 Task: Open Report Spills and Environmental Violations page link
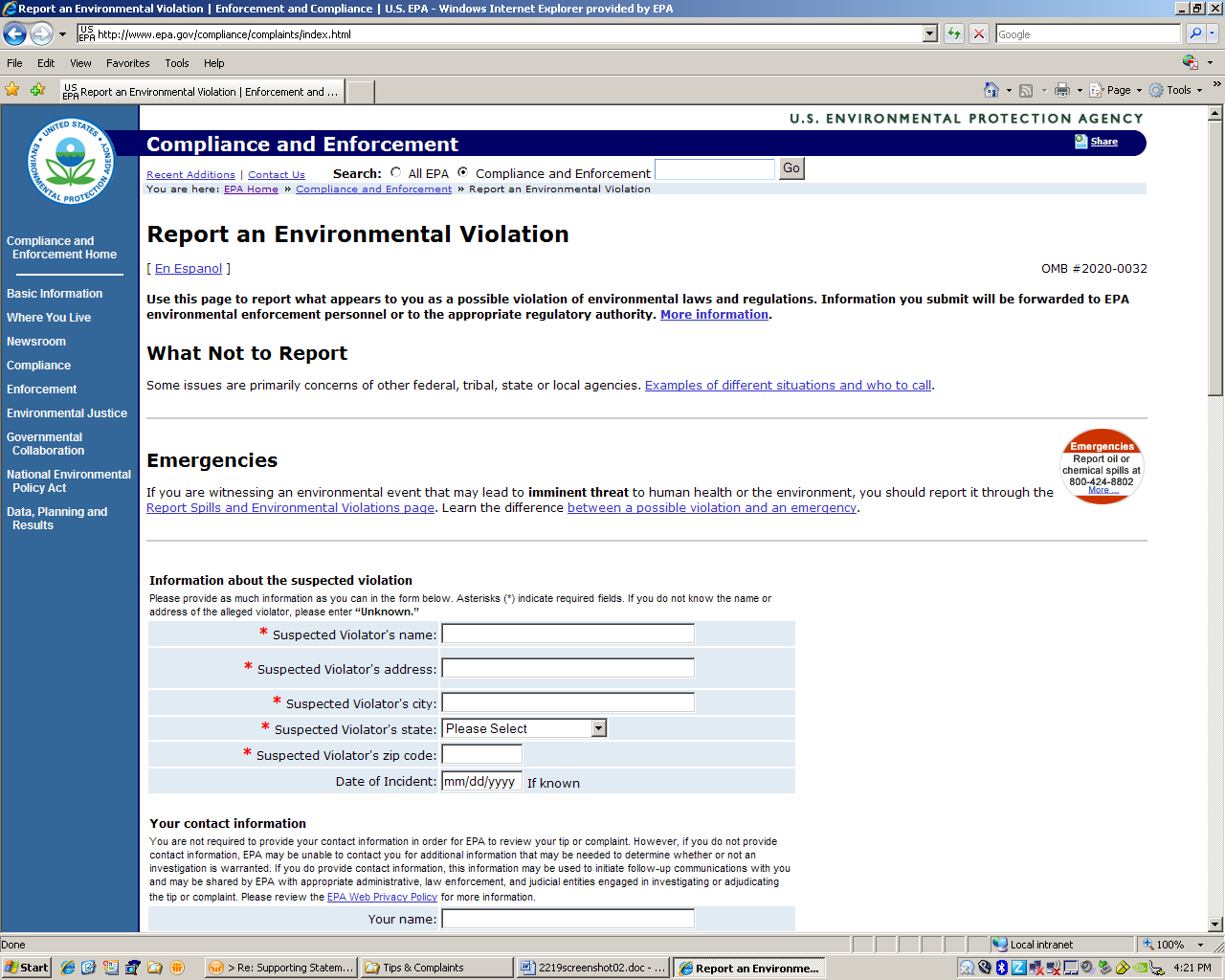pos(291,508)
